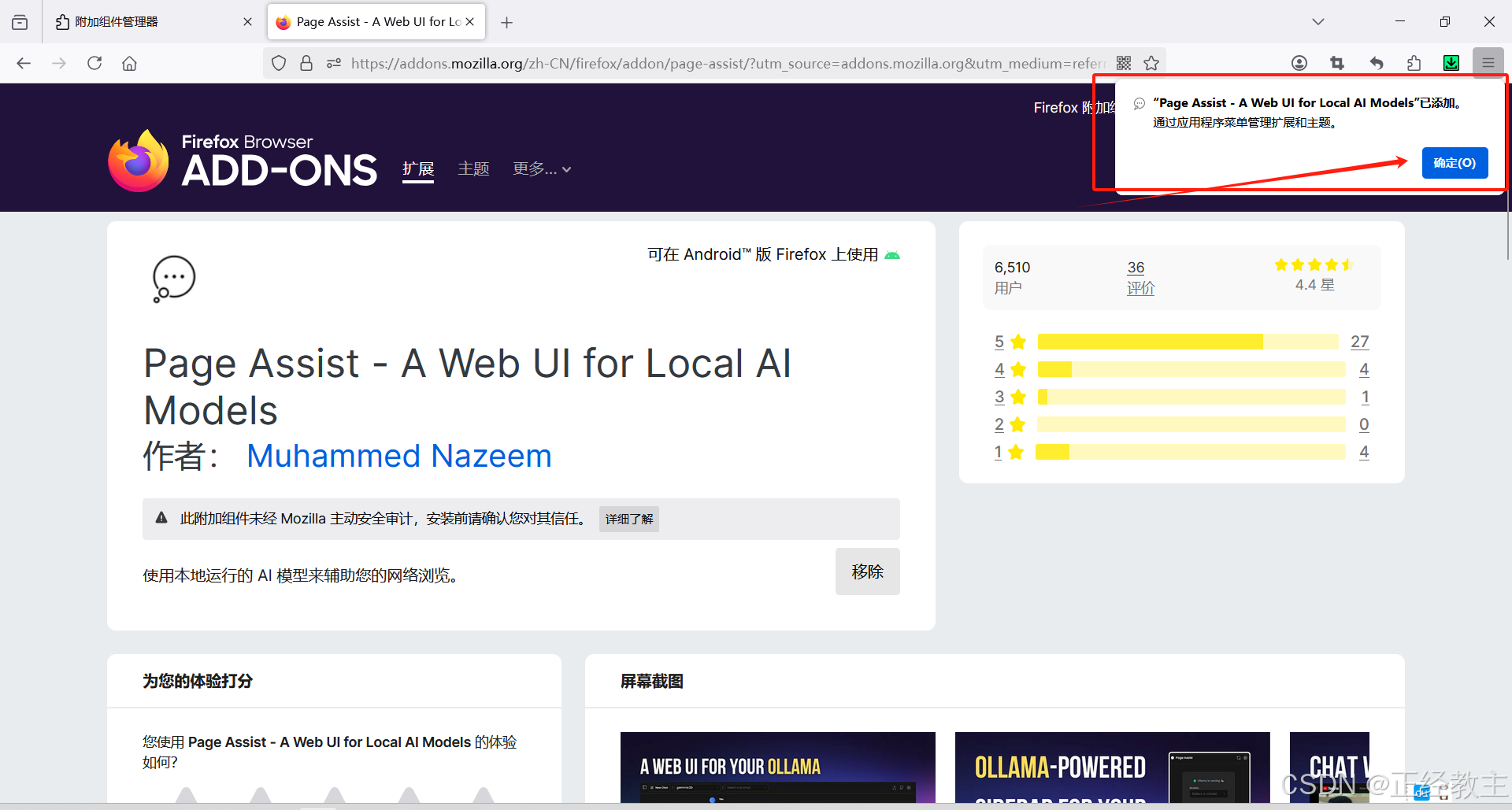Open site permissions icon in address bar

(334, 63)
